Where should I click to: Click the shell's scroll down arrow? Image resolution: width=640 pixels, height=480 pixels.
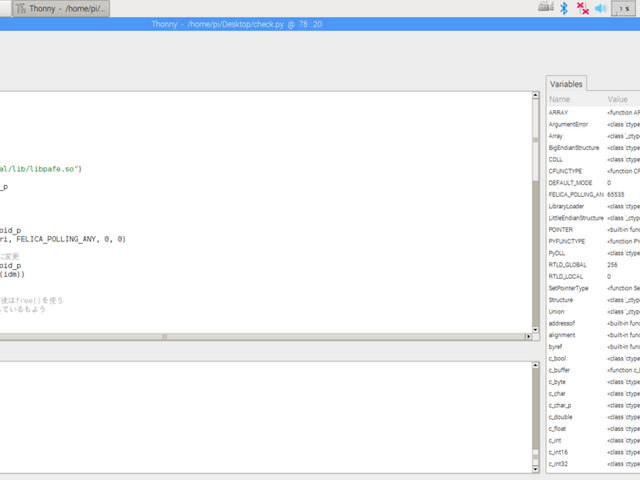[535, 467]
